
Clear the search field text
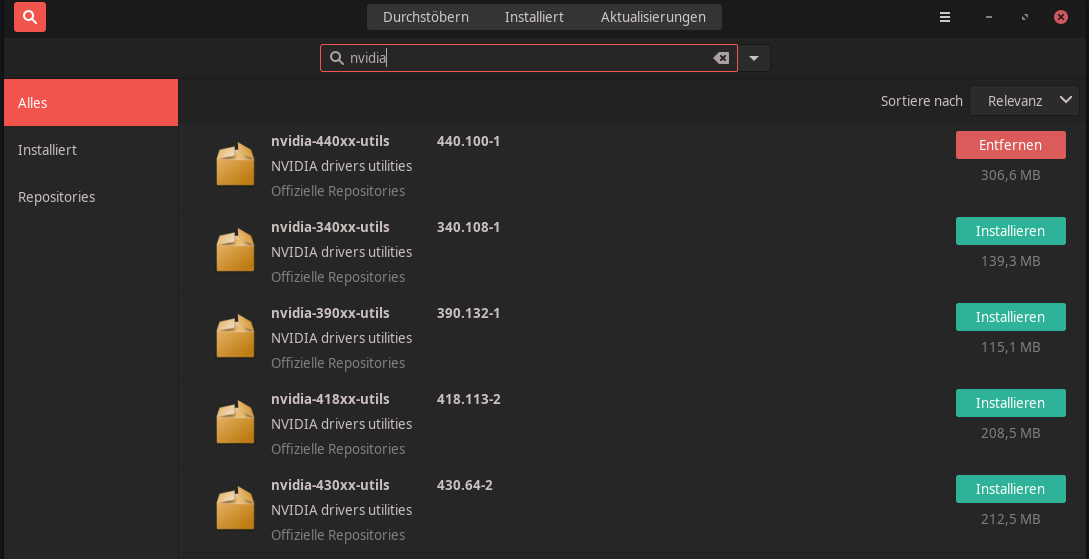pos(721,58)
